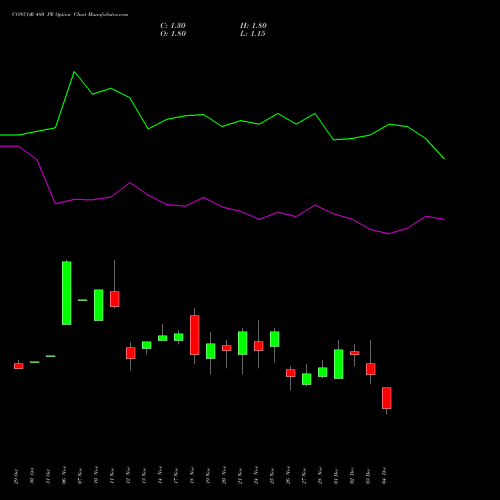Click the 01 Dec date label
The image size is (500, 500).
pyautogui.click(x=336, y=476)
